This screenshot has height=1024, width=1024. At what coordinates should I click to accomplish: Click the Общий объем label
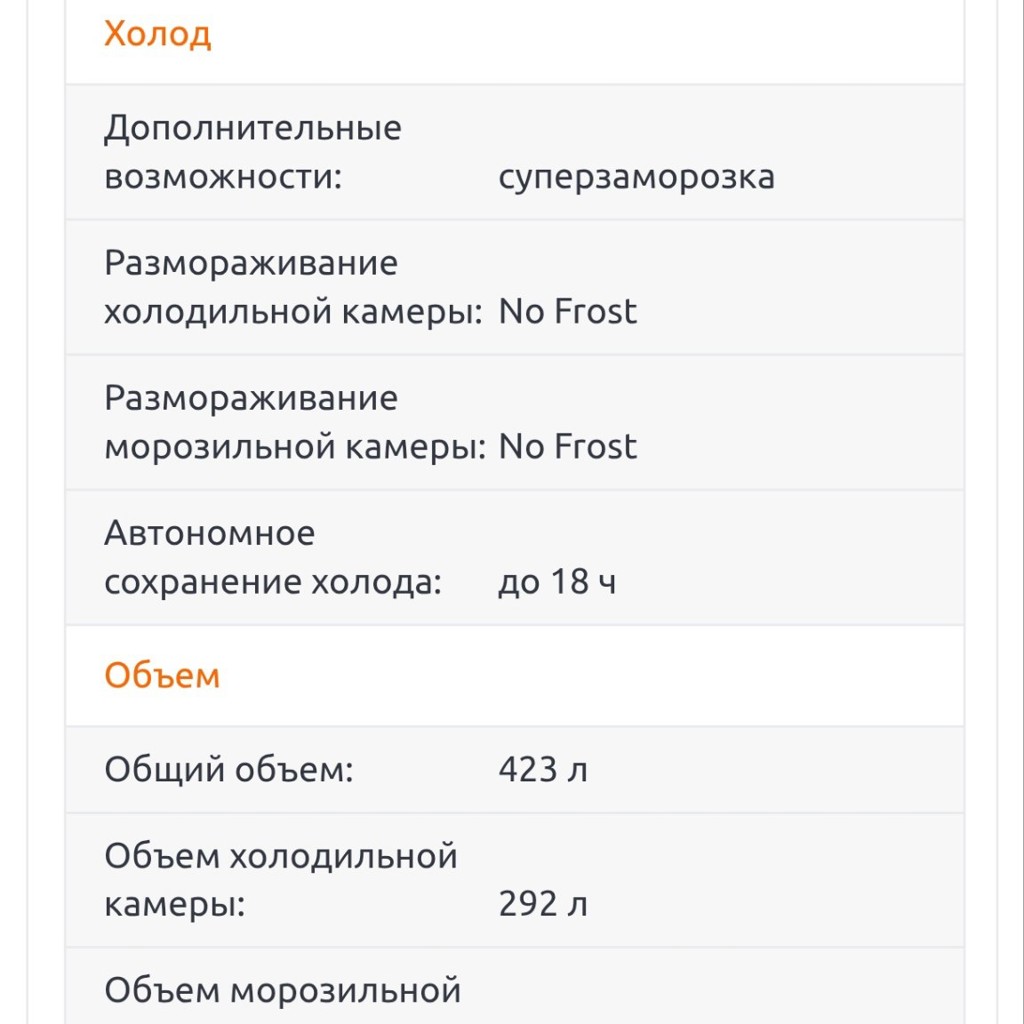[x=229, y=770]
